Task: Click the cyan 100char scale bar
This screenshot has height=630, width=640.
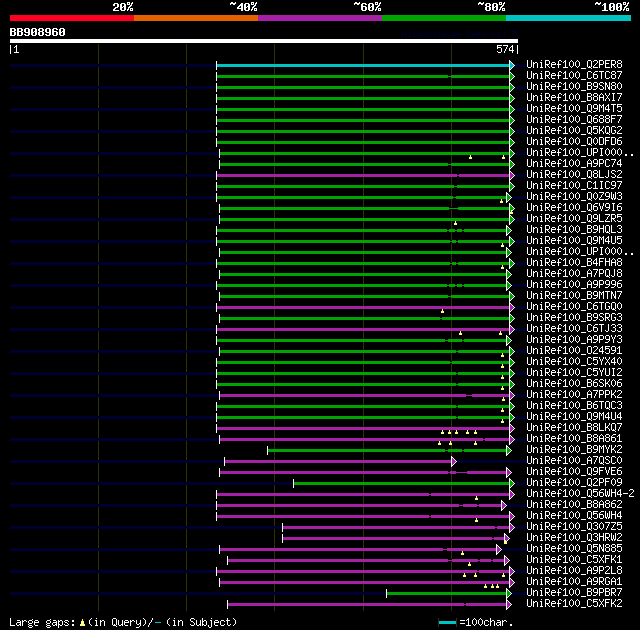Action: click(447, 623)
